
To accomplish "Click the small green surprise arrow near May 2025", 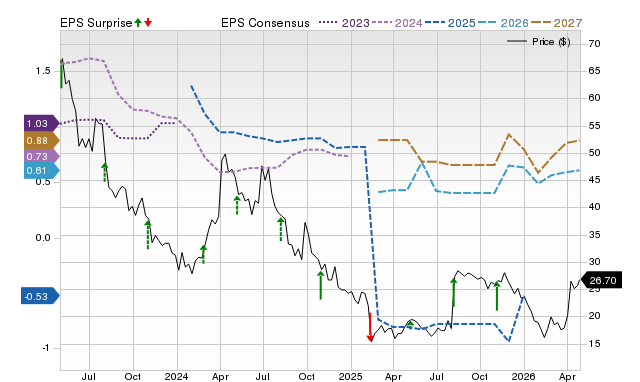I will [x=410, y=325].
